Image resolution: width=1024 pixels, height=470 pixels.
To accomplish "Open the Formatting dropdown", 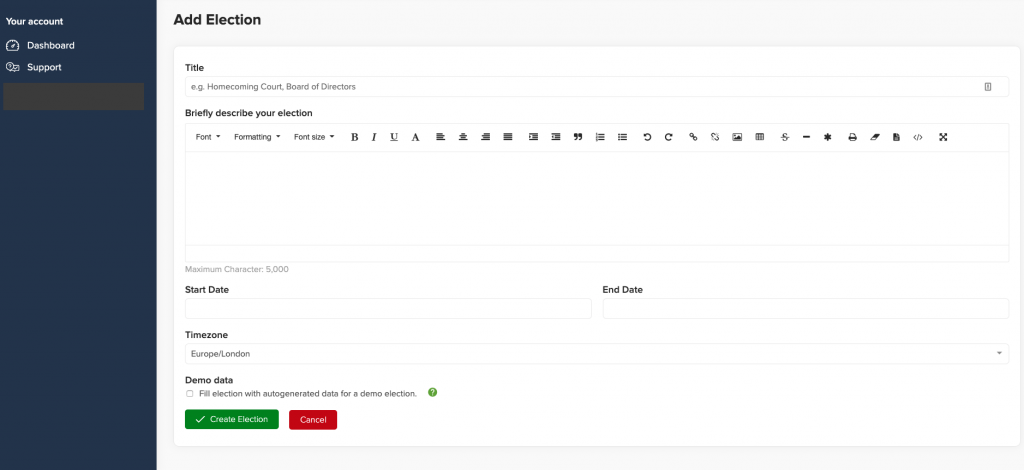I will (257, 137).
